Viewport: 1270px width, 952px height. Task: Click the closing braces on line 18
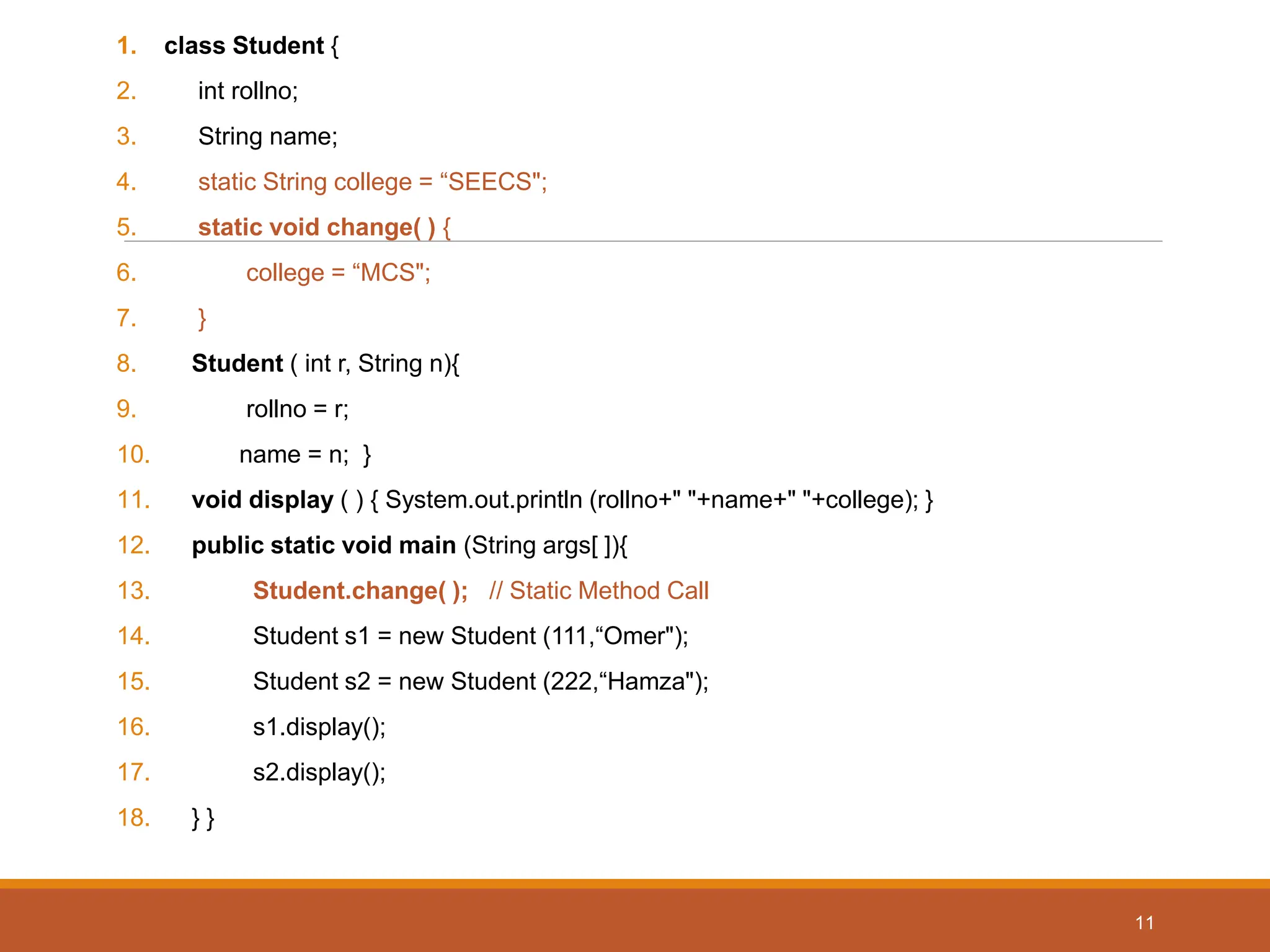click(x=203, y=818)
